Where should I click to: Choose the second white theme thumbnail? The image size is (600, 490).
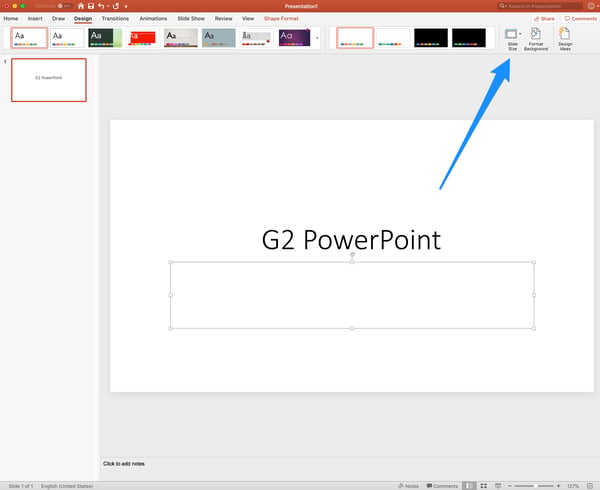67,37
